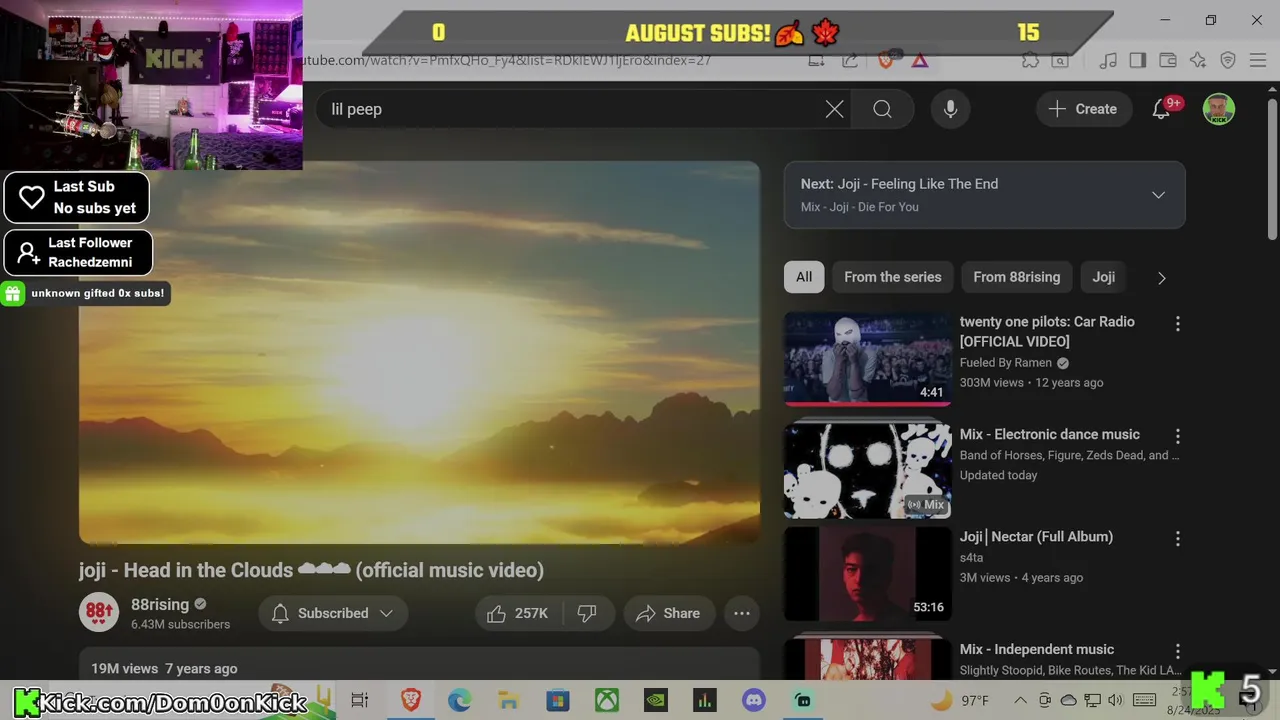Screen dimensions: 1280x720
Task: Open the Subscribed notification dropdown
Action: [333, 613]
